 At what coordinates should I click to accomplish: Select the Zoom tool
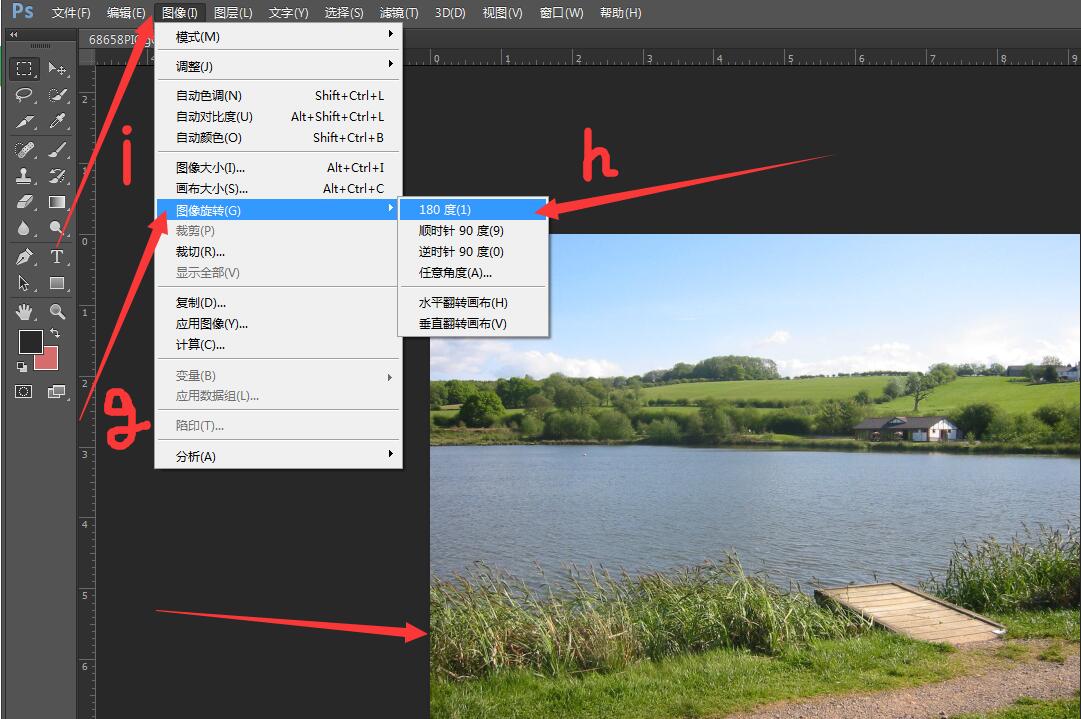tap(57, 312)
